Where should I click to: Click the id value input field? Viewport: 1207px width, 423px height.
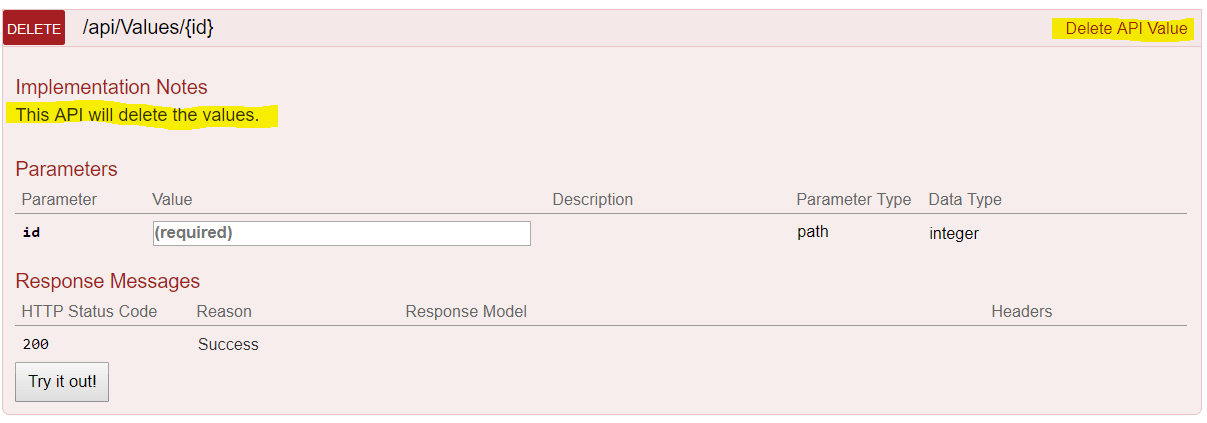pos(341,233)
